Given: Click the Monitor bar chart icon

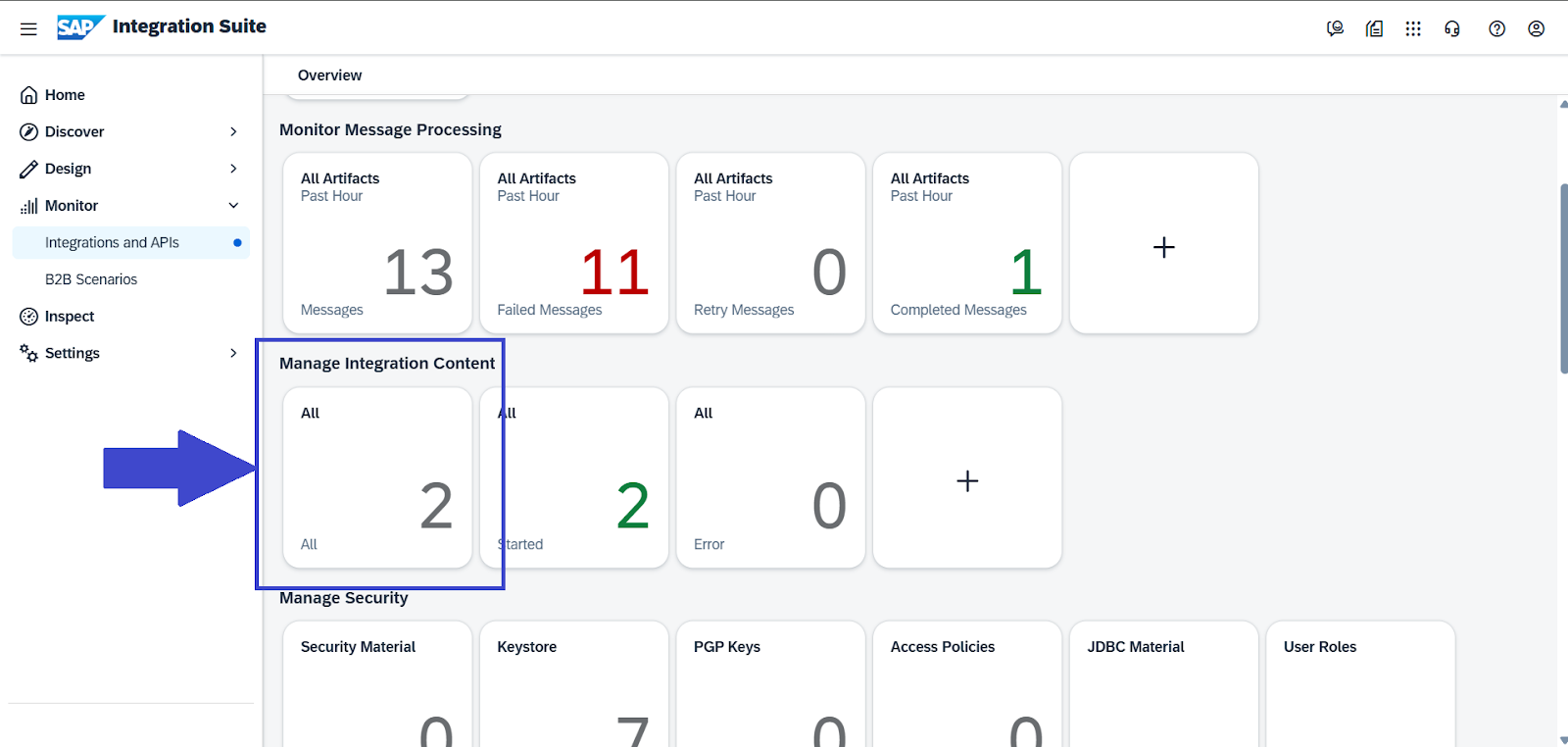Looking at the screenshot, I should (x=29, y=206).
